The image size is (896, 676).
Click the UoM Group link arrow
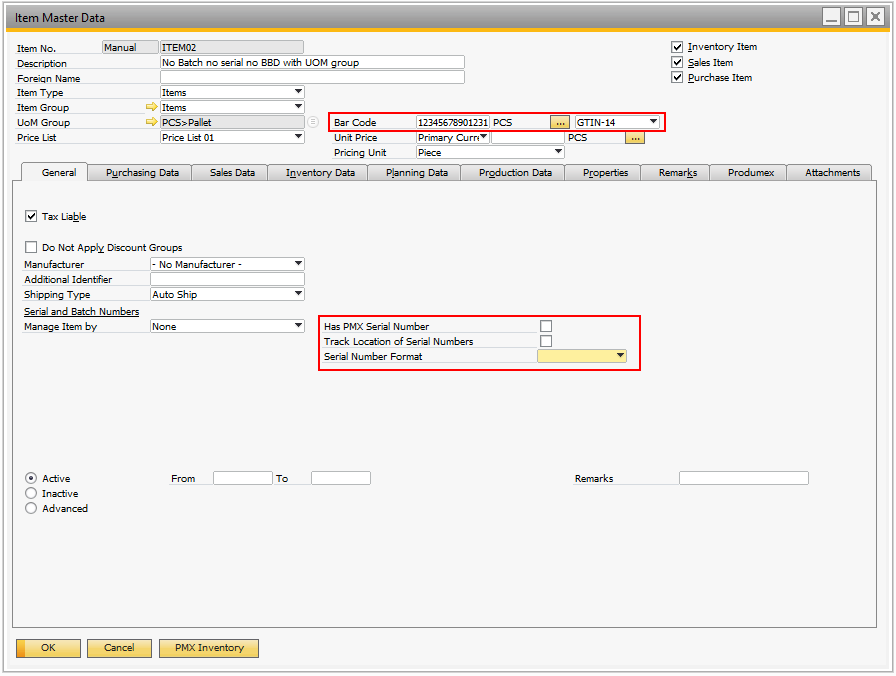pyautogui.click(x=152, y=122)
